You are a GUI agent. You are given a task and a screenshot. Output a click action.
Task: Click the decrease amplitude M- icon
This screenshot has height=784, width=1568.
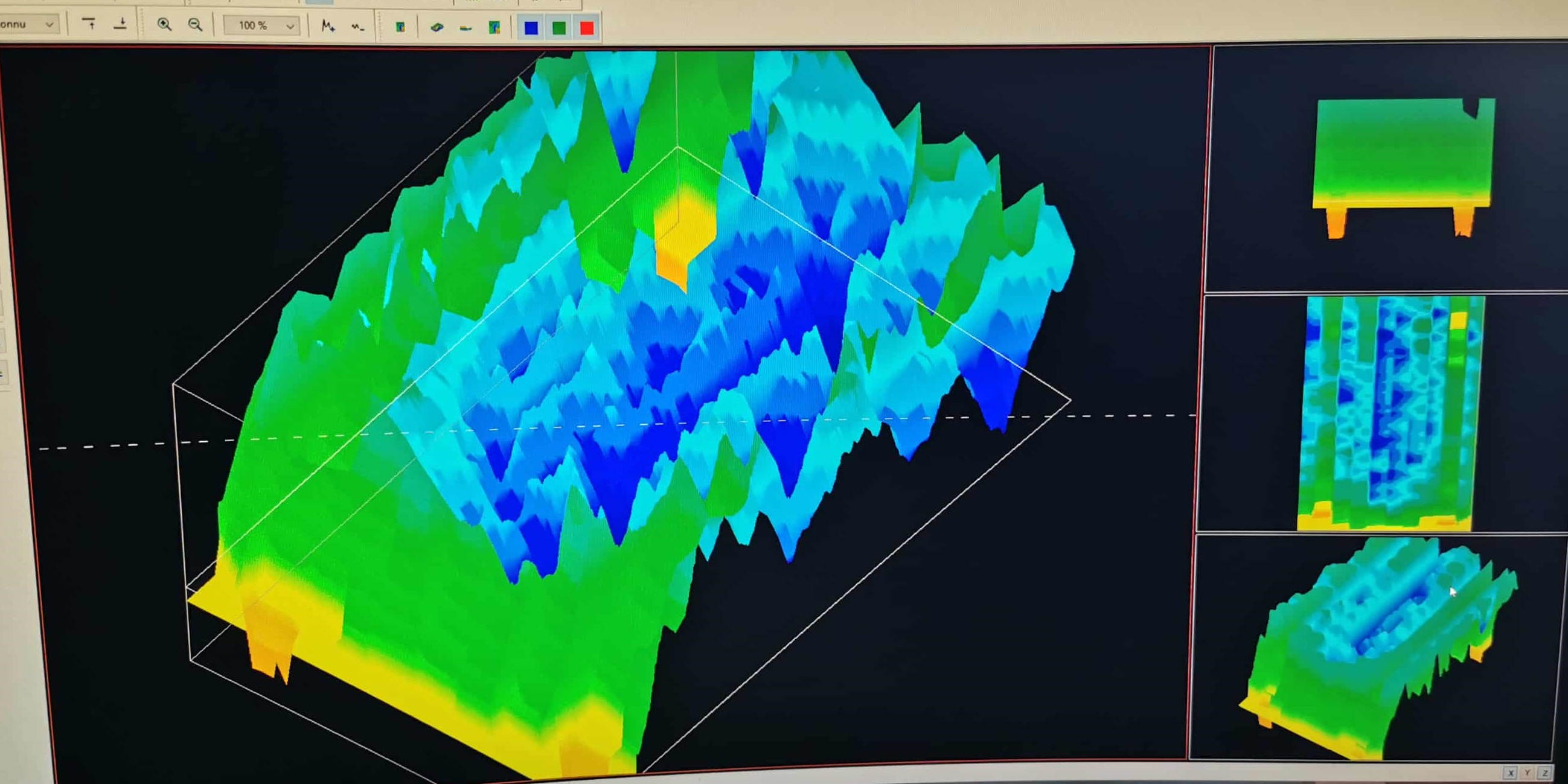pos(358,27)
